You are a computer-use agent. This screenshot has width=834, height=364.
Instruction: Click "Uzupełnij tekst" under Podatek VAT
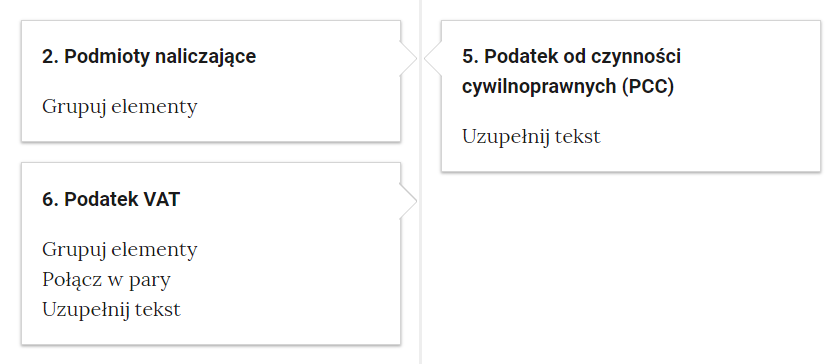pyautogui.click(x=111, y=309)
